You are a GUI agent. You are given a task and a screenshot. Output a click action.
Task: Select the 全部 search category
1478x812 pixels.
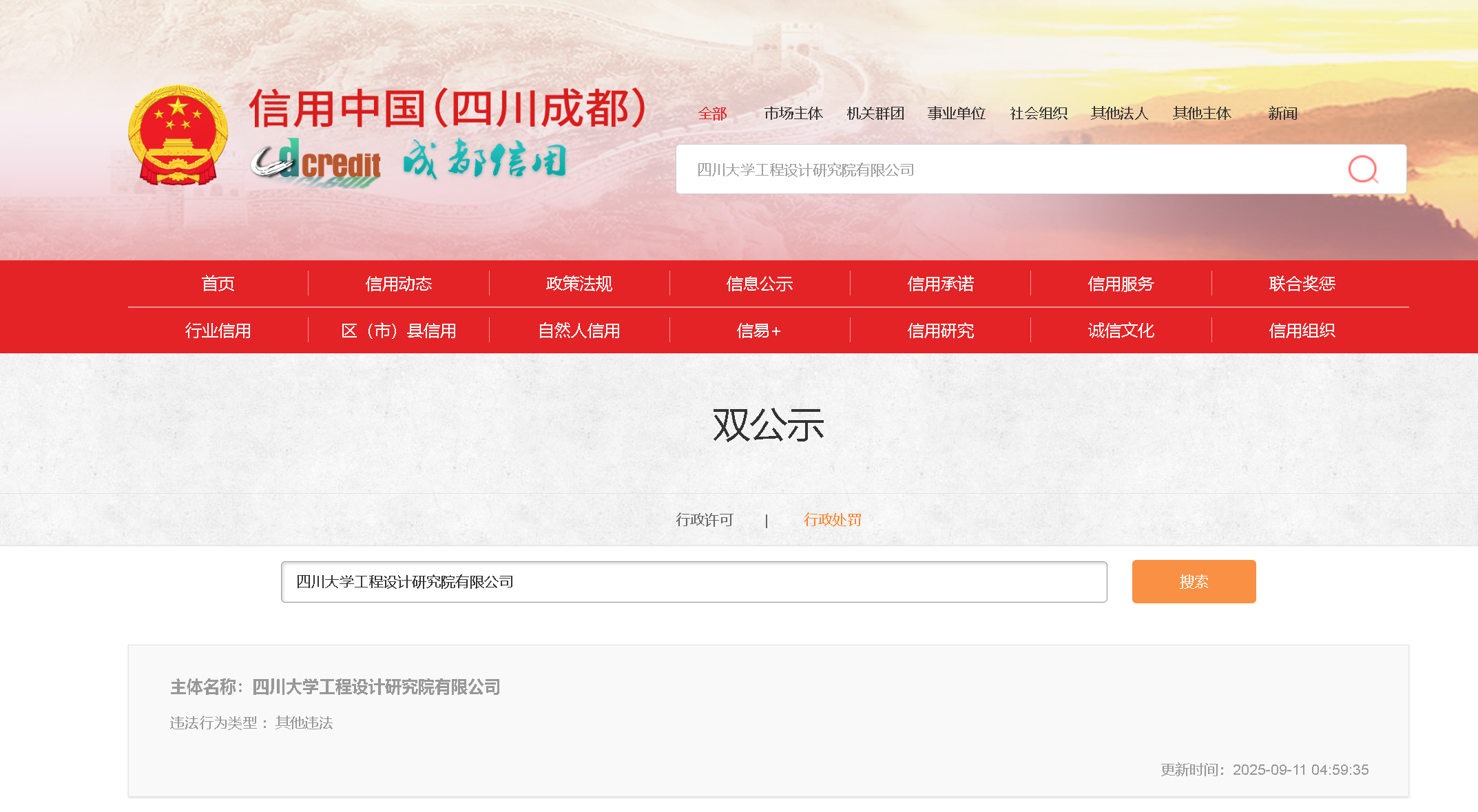pyautogui.click(x=712, y=114)
